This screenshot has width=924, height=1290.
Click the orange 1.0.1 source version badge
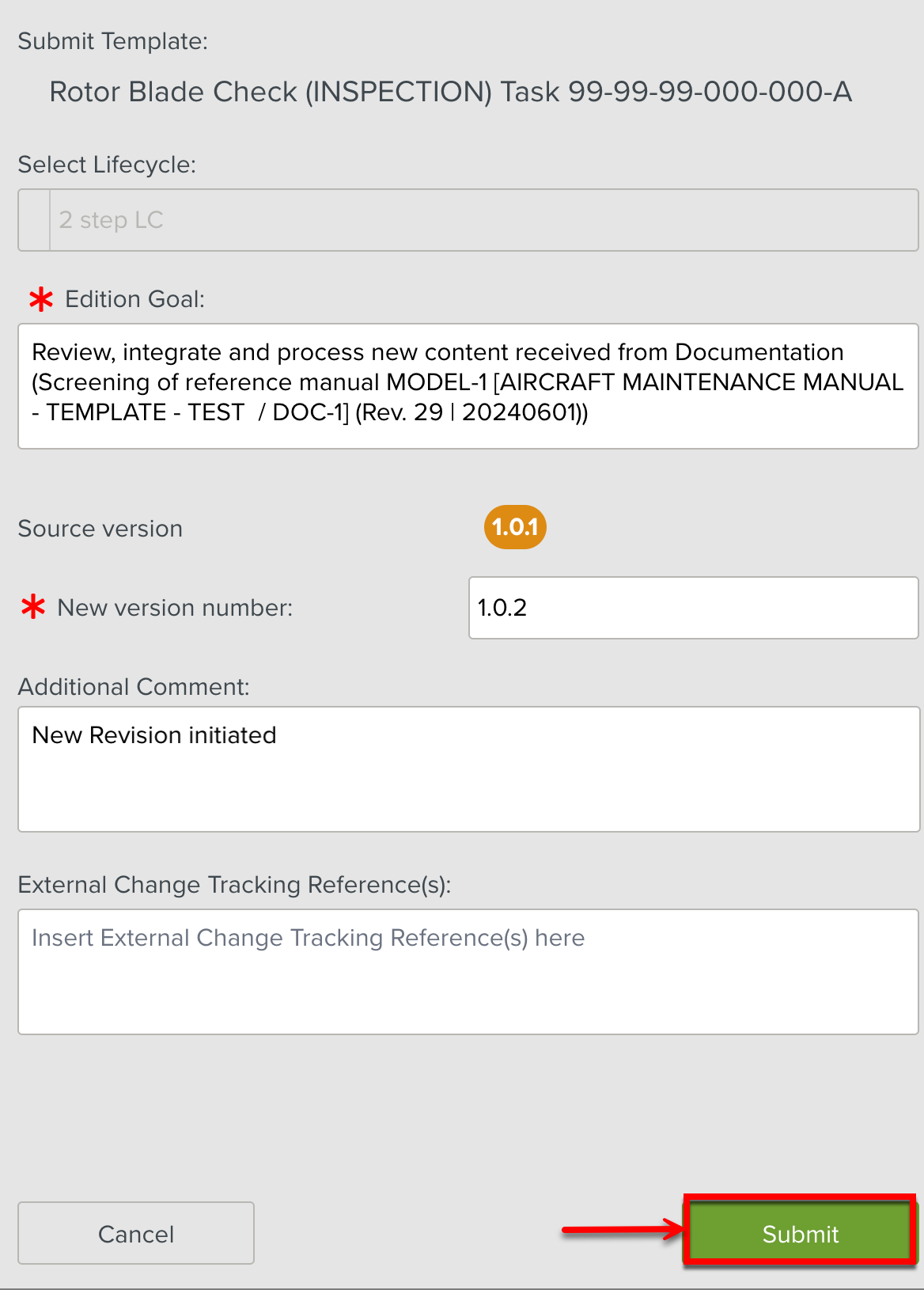pos(515,527)
